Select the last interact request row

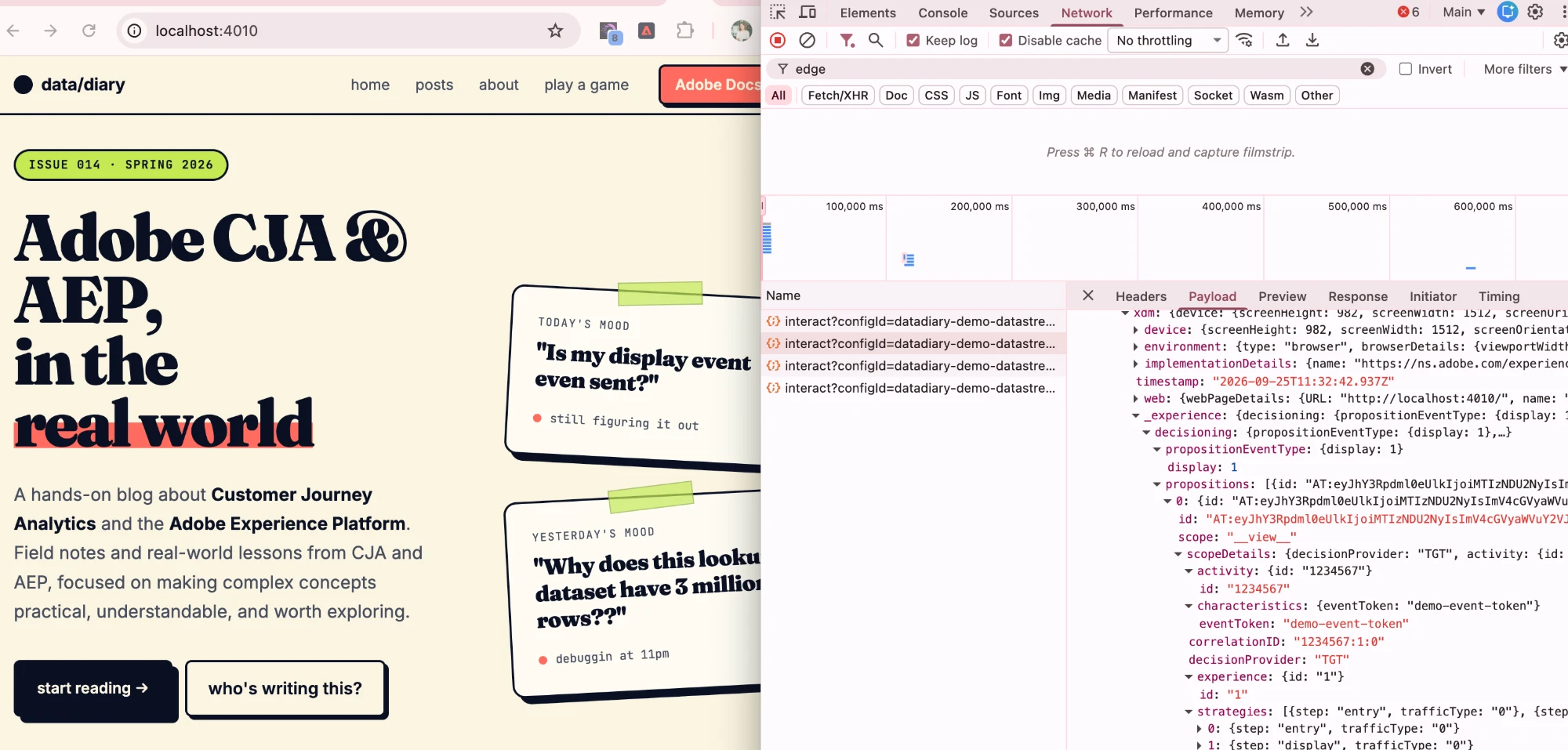tap(913, 388)
